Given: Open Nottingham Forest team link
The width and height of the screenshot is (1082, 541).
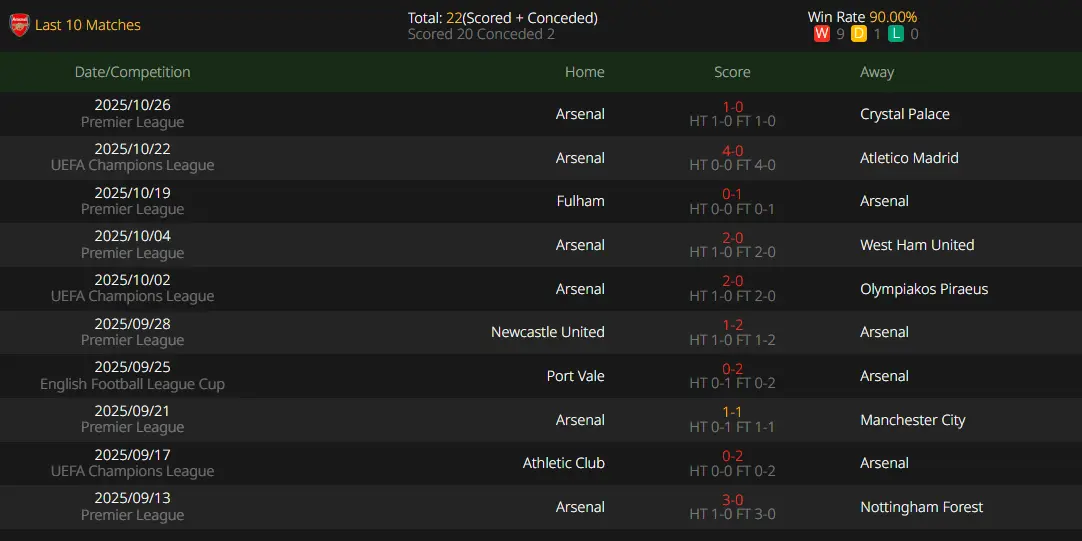Looking at the screenshot, I should [x=921, y=507].
